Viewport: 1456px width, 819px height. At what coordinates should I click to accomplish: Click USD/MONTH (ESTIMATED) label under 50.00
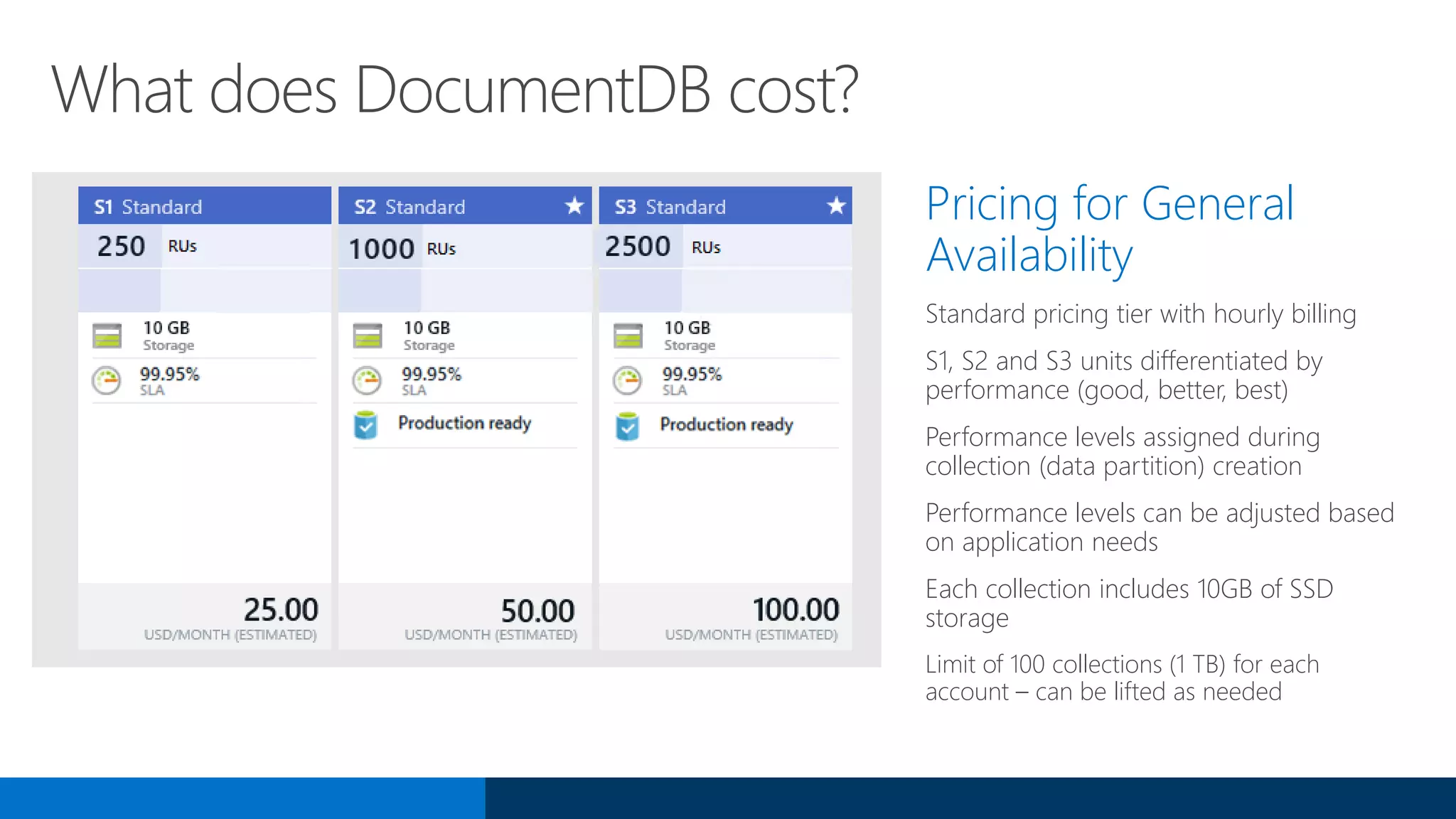[491, 635]
